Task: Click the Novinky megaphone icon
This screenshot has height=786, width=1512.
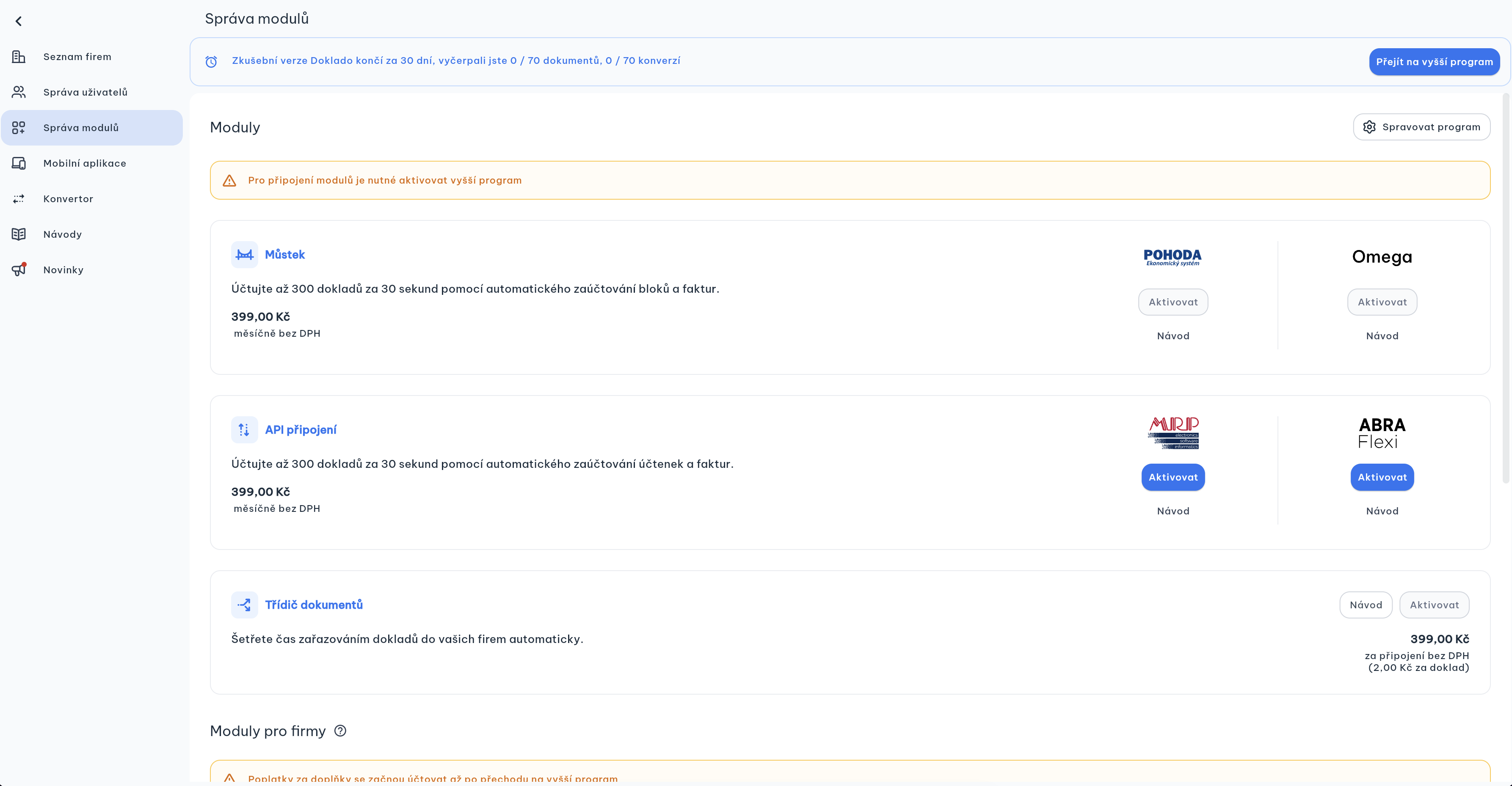Action: point(19,270)
